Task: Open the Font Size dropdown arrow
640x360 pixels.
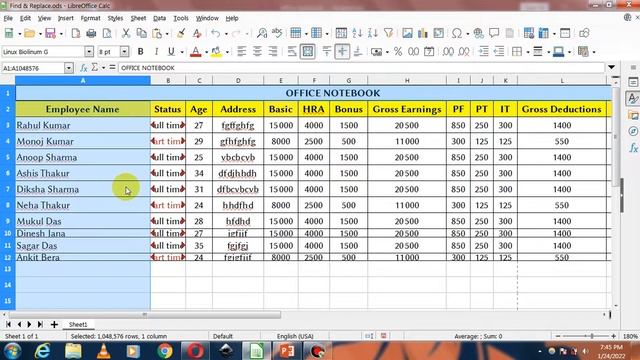Action: tap(124, 52)
